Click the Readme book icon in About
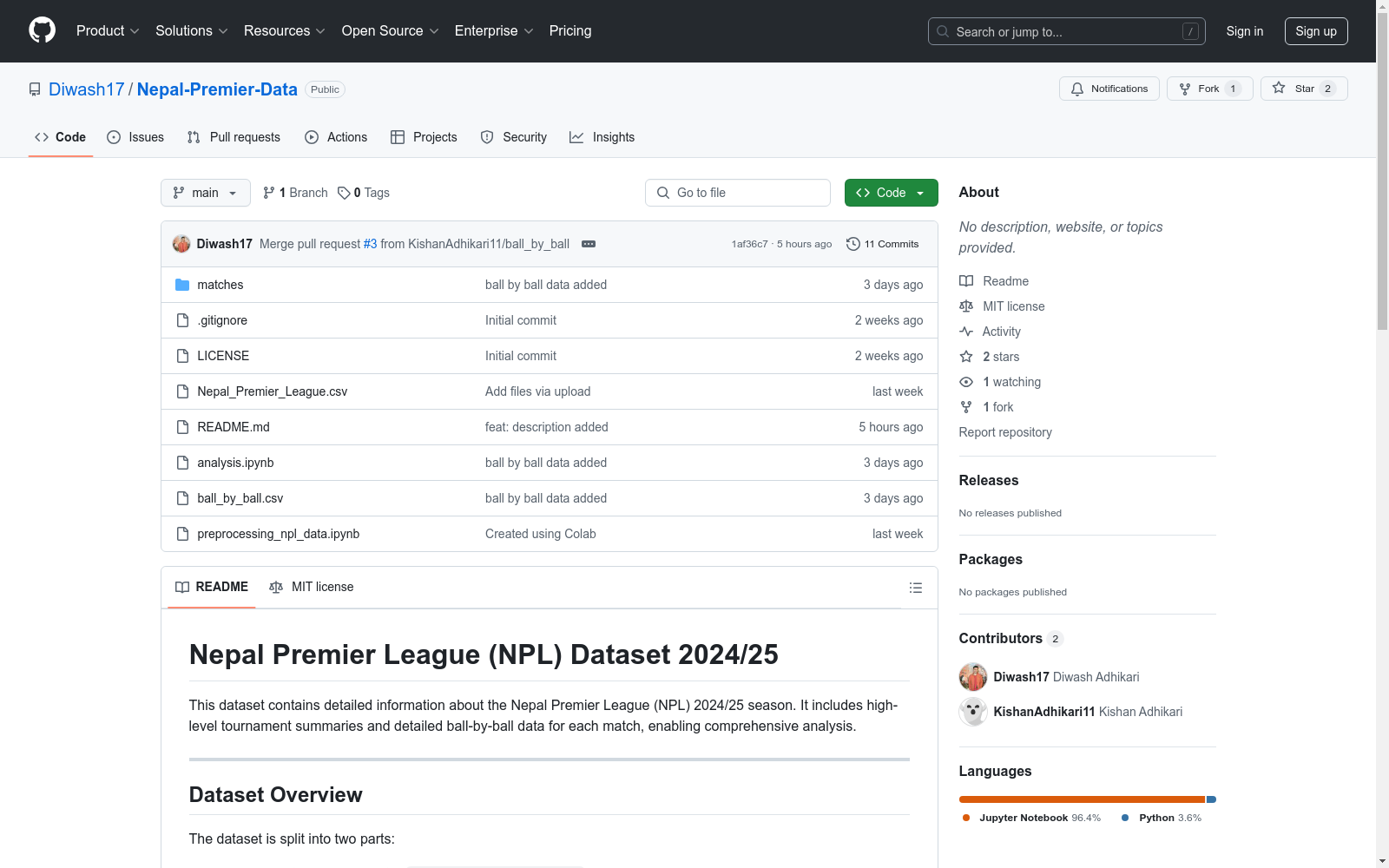This screenshot has height=868, width=1389. pyautogui.click(x=966, y=281)
